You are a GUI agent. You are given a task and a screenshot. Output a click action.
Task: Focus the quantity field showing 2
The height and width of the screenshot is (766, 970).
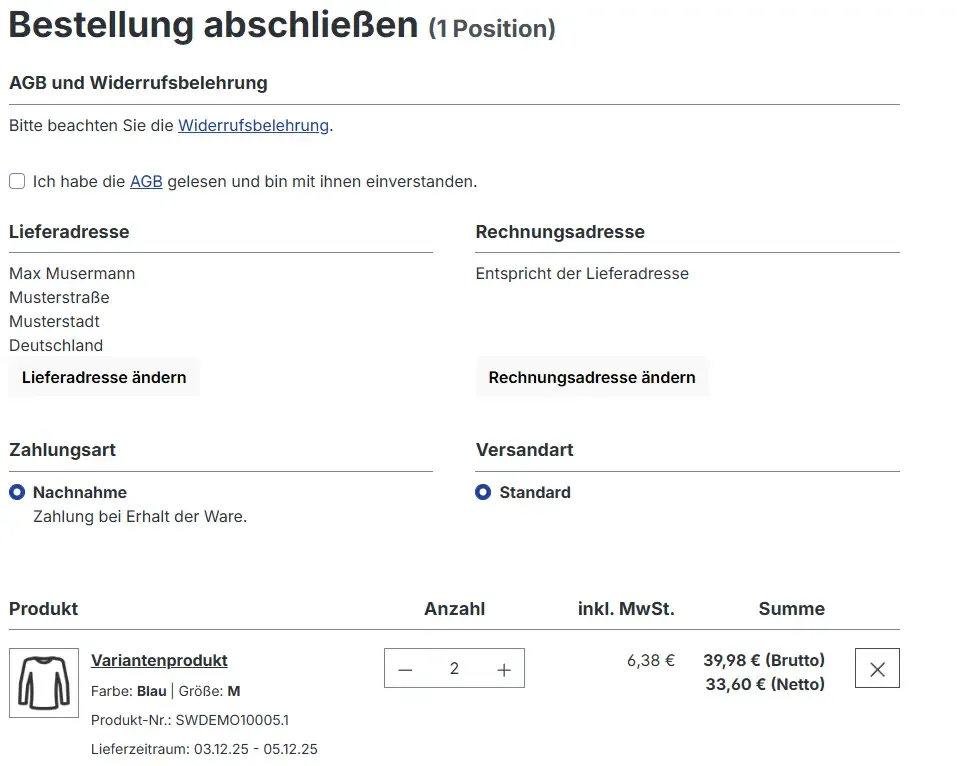454,669
